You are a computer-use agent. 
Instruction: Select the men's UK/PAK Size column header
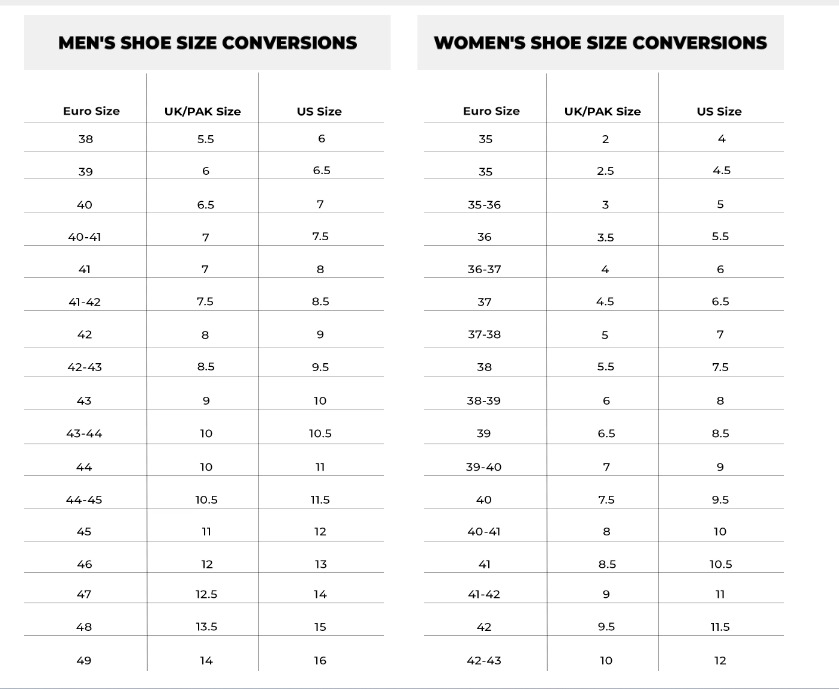pyautogui.click(x=203, y=111)
